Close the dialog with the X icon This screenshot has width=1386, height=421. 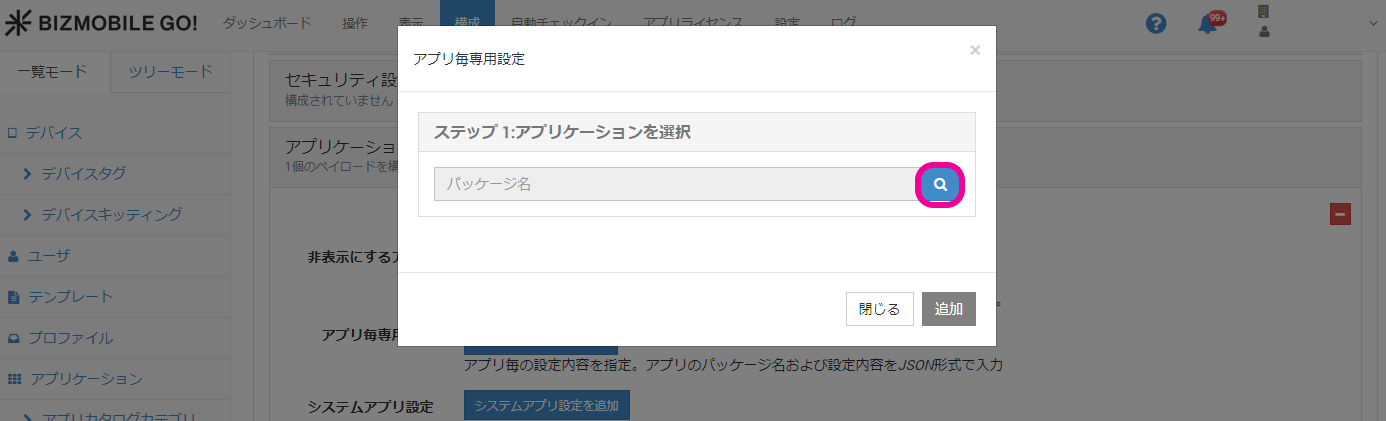pyautogui.click(x=975, y=50)
